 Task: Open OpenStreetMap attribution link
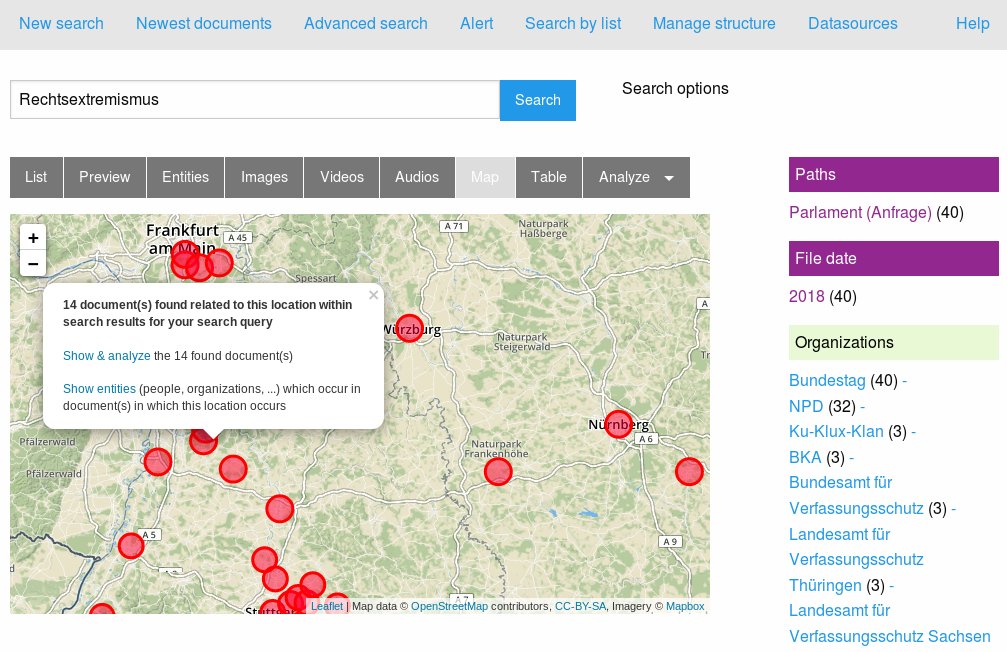(x=450, y=606)
